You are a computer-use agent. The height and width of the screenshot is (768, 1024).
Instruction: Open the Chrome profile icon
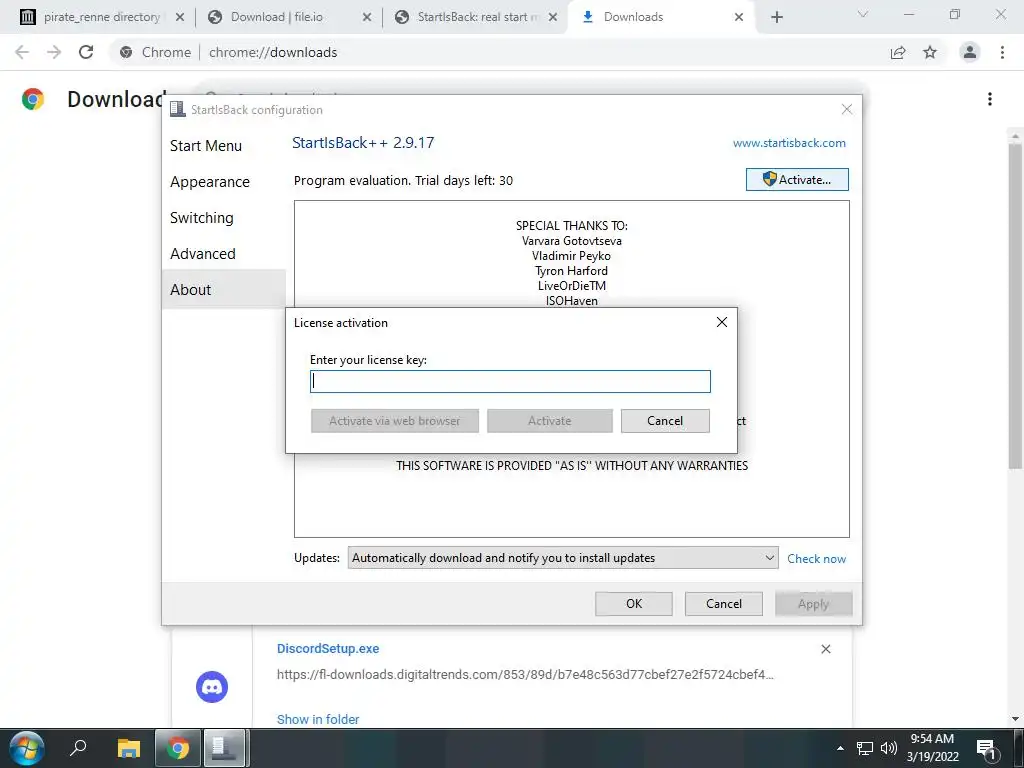pos(970,52)
